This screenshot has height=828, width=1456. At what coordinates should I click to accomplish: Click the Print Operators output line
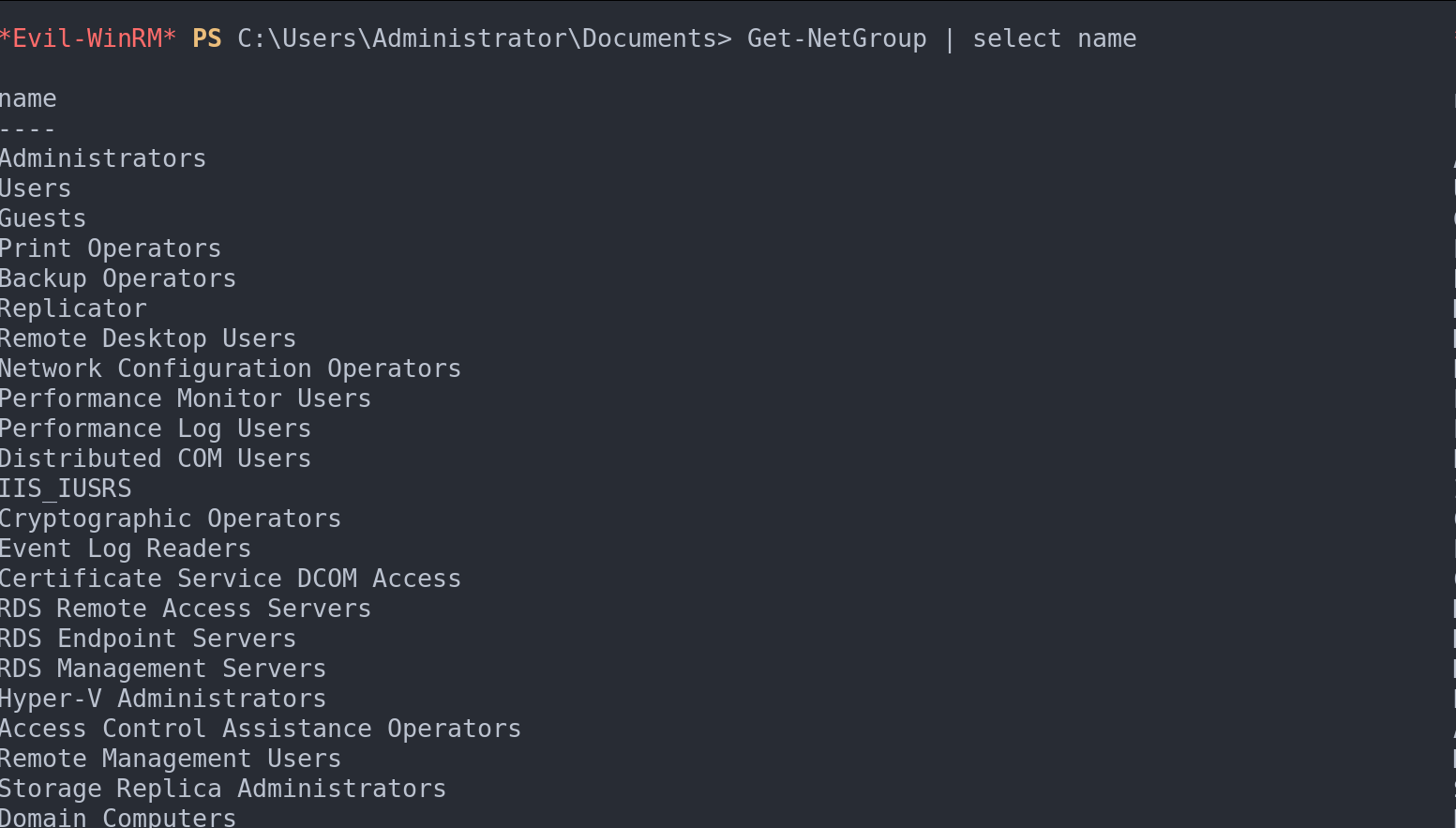click(x=111, y=248)
